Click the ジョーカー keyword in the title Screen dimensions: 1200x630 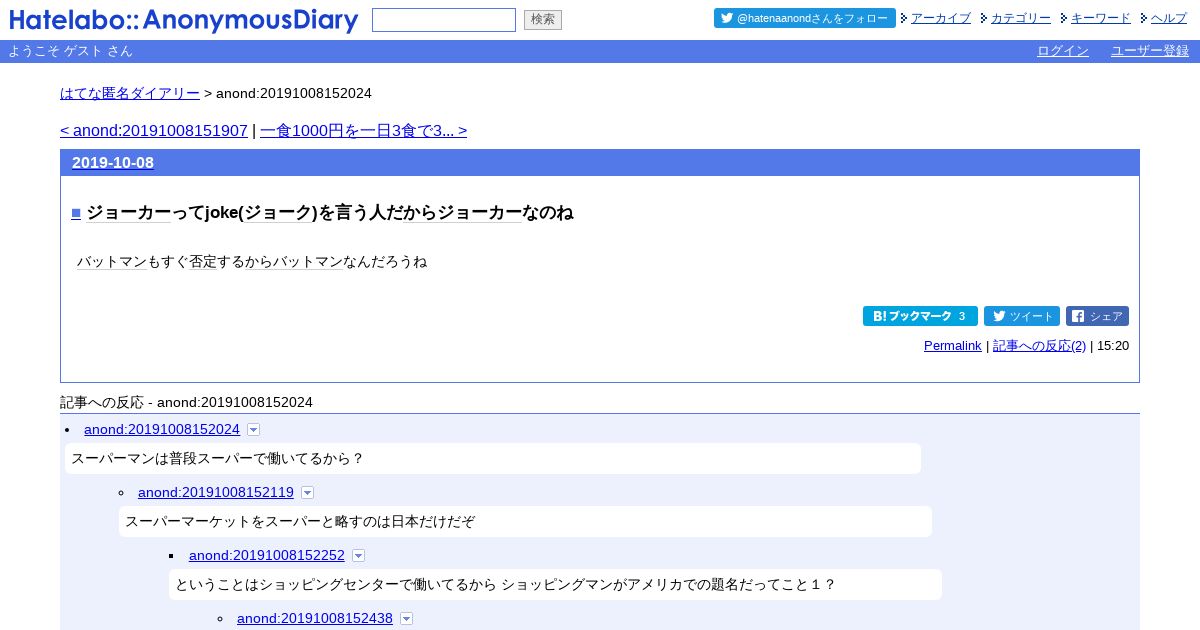[x=129, y=213]
